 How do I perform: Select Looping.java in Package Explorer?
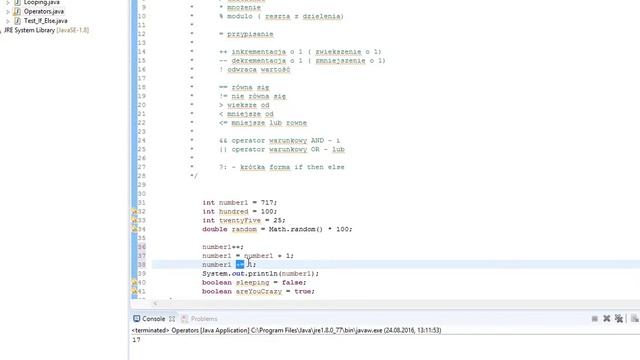(42, 2)
